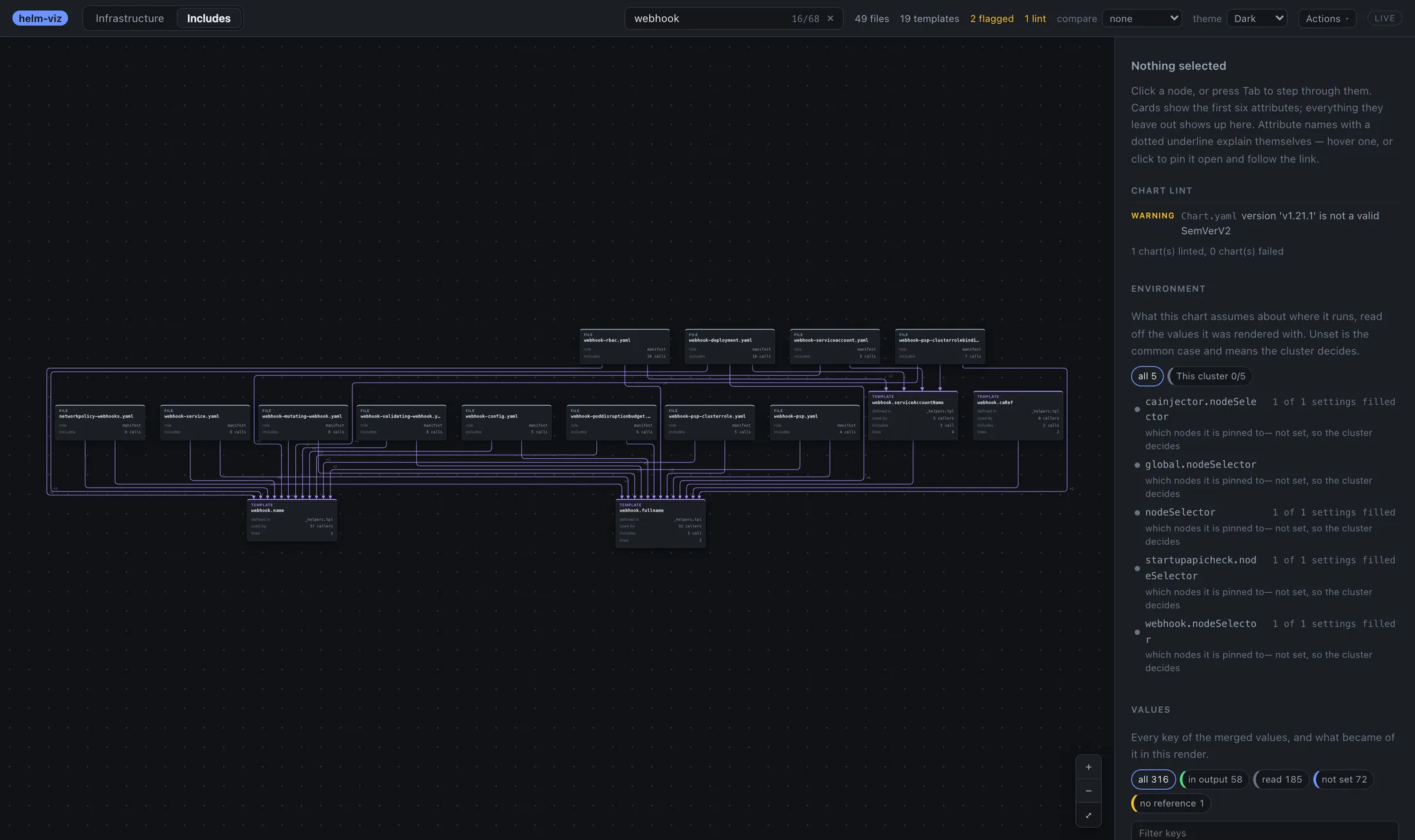Select the webhook.name template node
Screen dimensions: 1415x840
click(x=292, y=520)
